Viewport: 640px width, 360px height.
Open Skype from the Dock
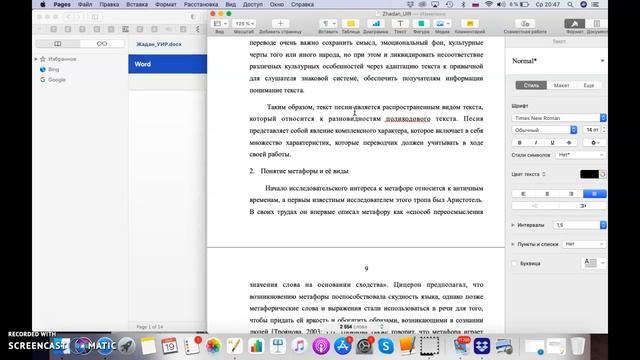[x=385, y=346]
